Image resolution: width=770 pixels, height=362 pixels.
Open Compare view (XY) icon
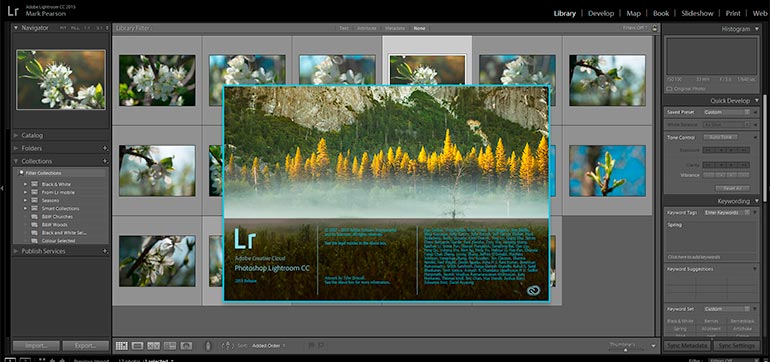154,346
